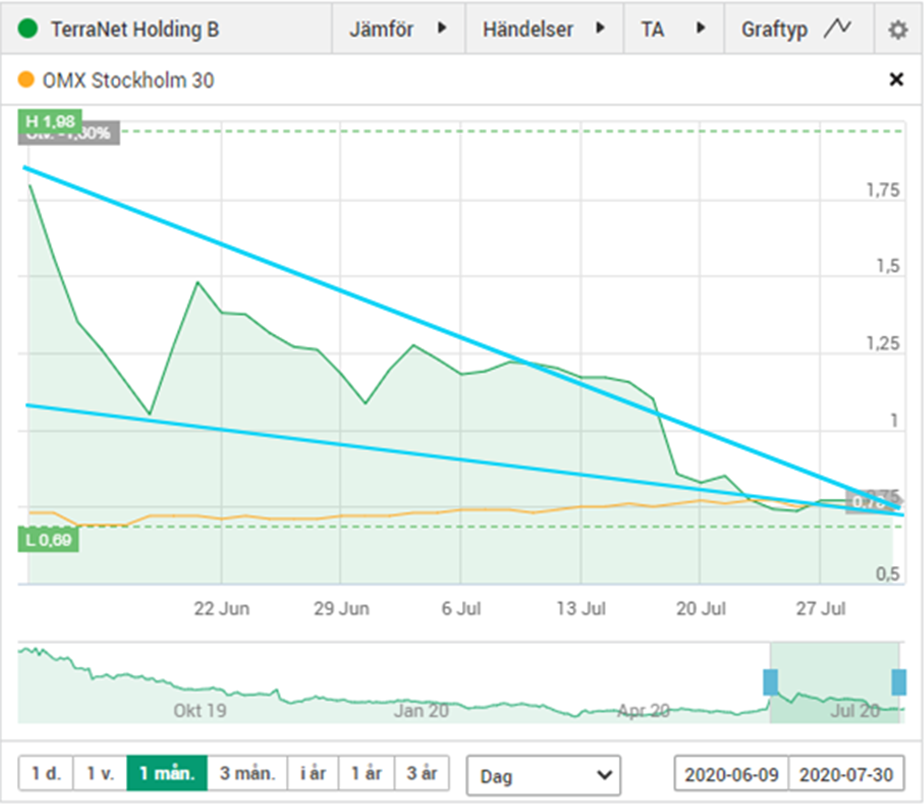Switch to the 1 d. range
The image size is (924, 804).
point(46,773)
